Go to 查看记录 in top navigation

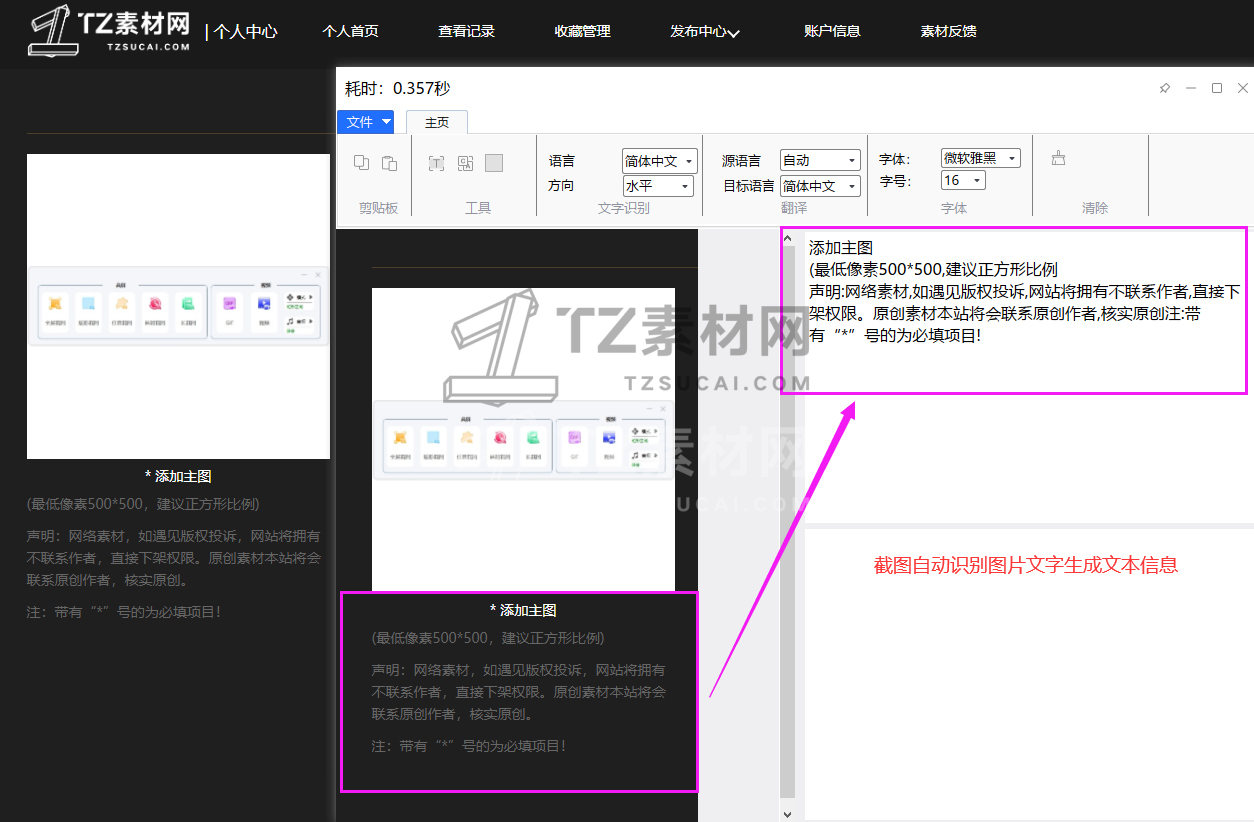pos(466,31)
